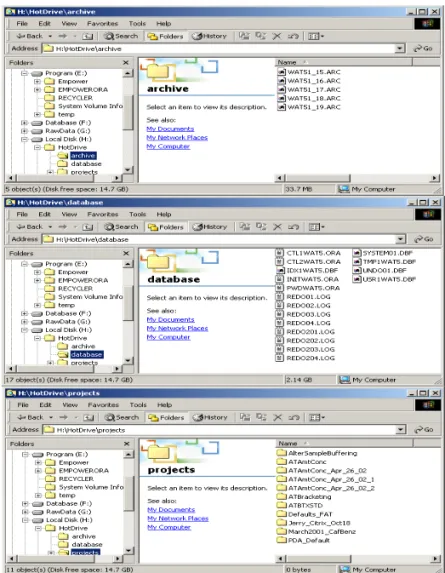Toggle Folders button in database window

click(x=166, y=227)
